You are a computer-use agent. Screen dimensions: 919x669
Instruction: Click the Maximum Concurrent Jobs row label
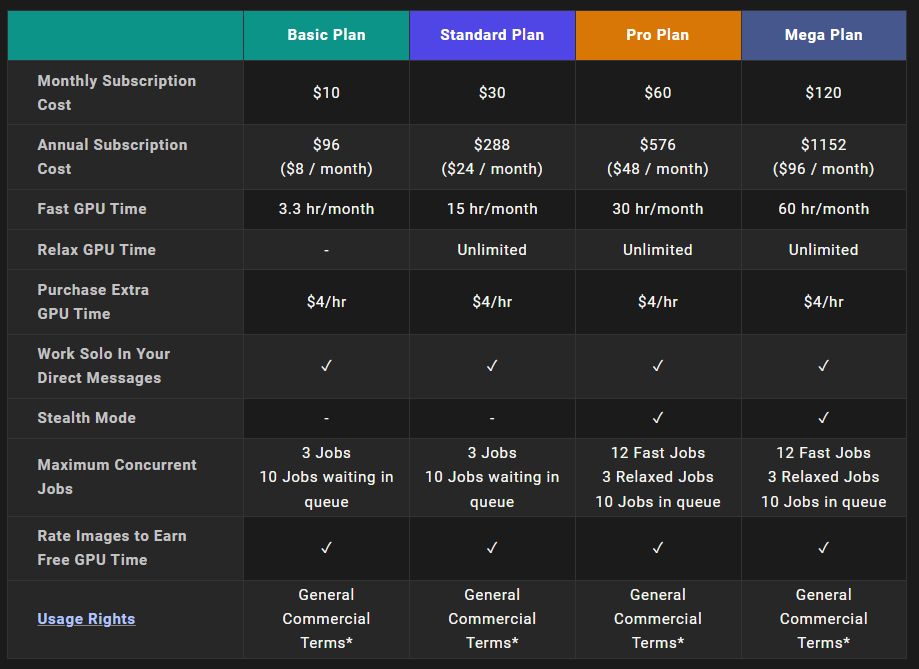tap(117, 477)
